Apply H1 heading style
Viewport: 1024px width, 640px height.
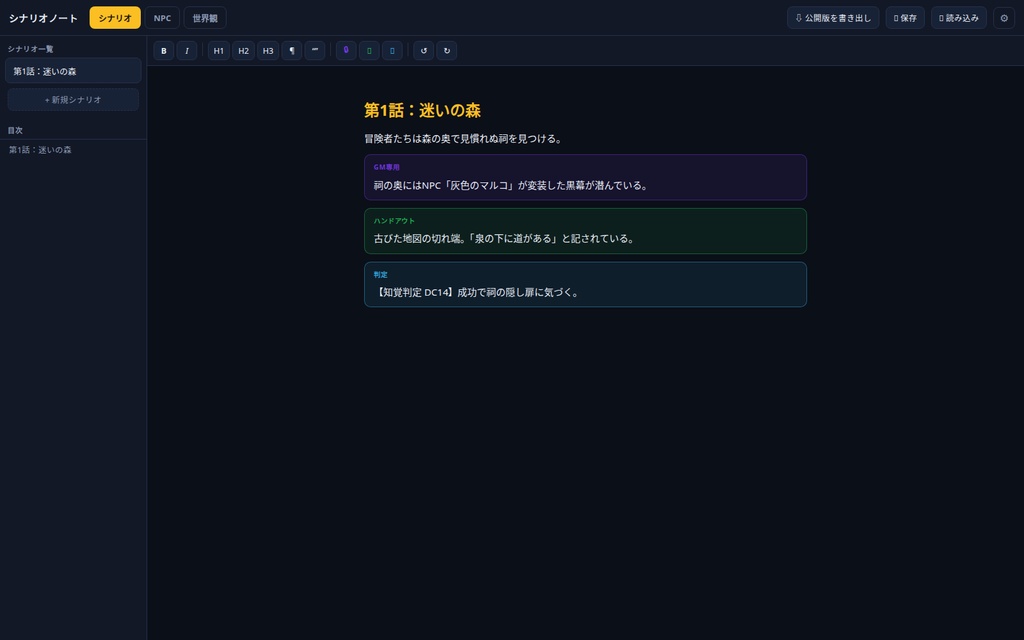[x=219, y=50]
